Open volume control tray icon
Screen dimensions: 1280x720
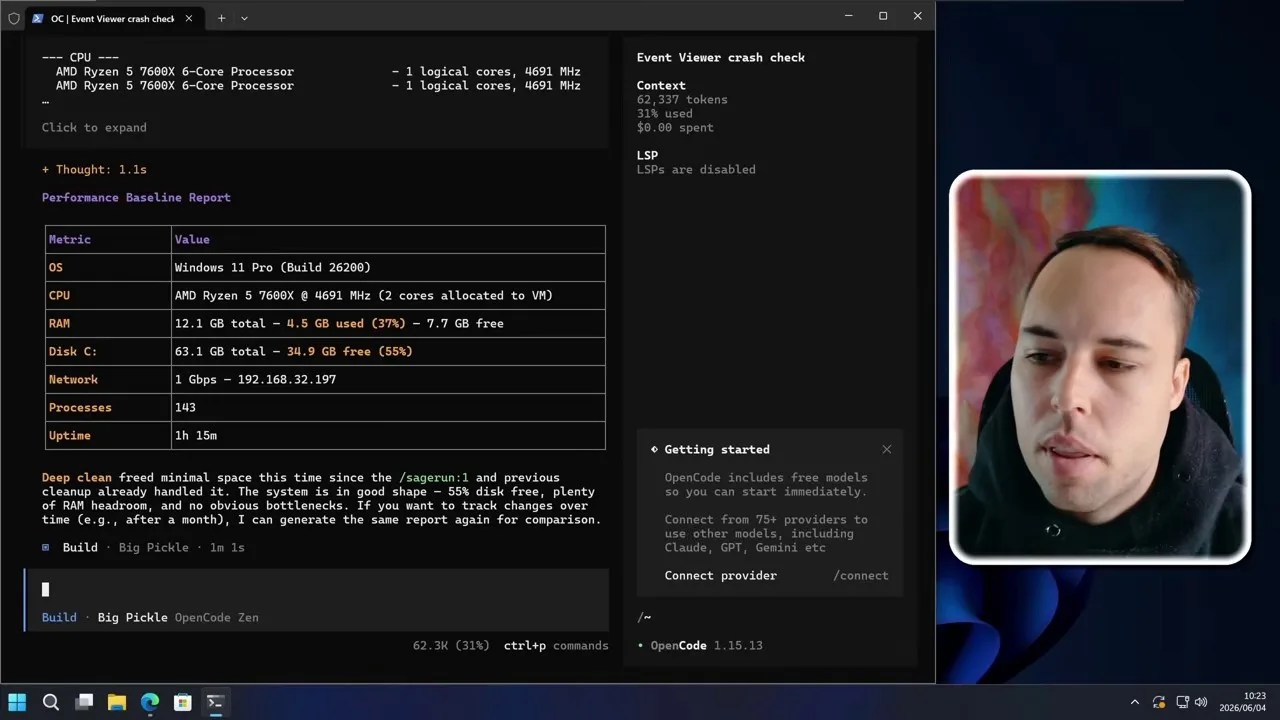[x=1200, y=702]
